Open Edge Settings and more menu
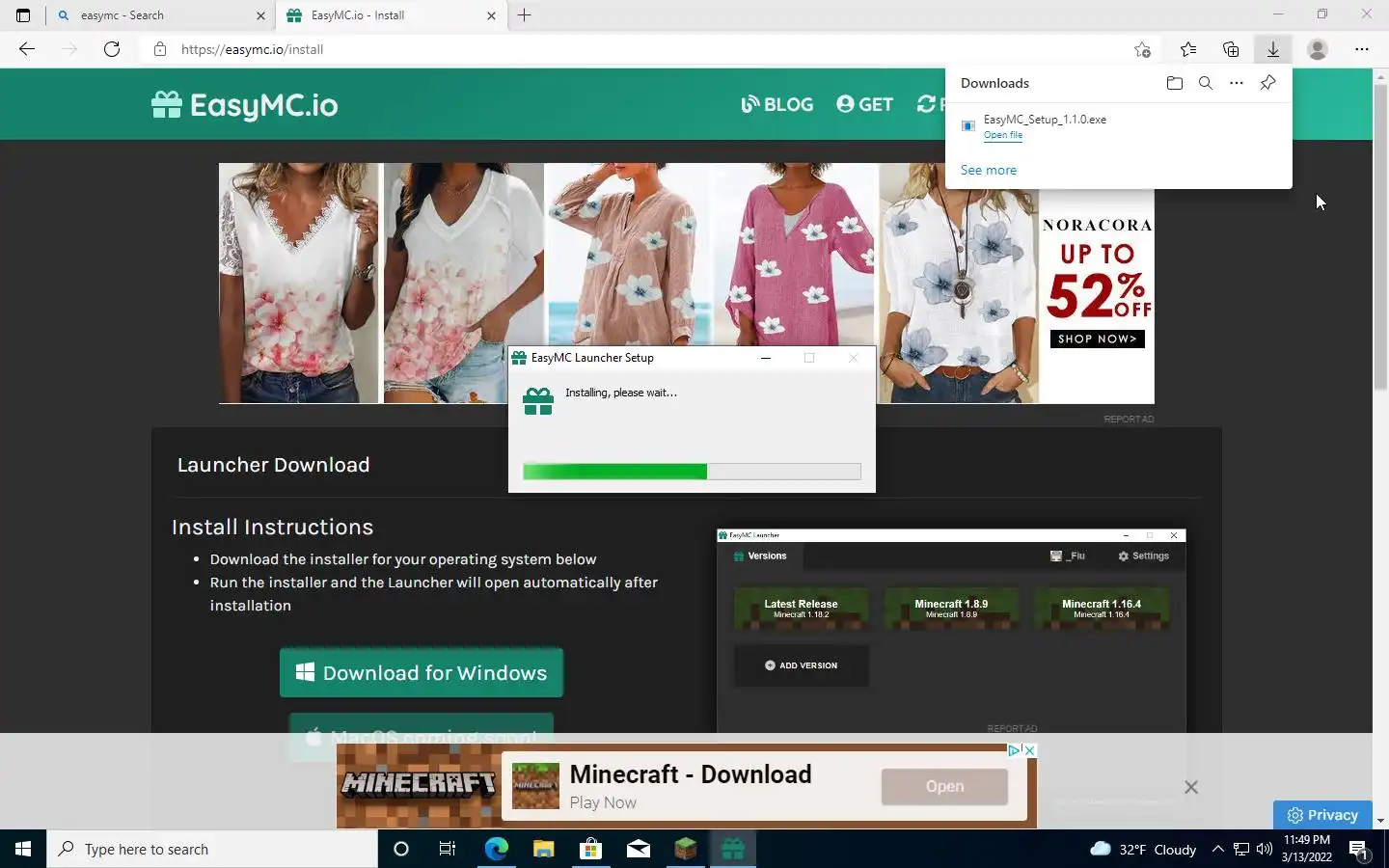Image resolution: width=1389 pixels, height=868 pixels. coord(1362,49)
